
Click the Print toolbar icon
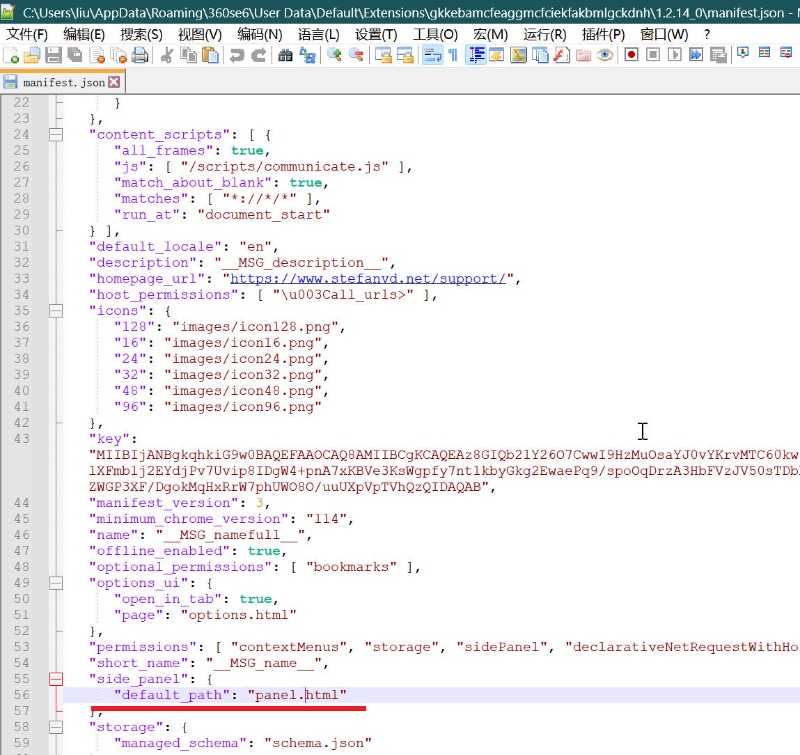coord(140,56)
